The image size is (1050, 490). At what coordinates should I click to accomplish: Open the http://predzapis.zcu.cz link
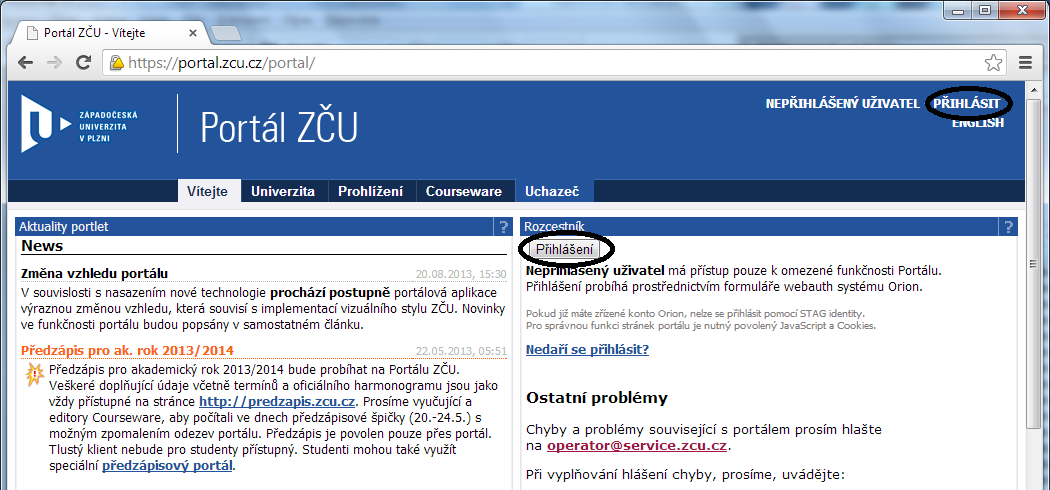(277, 402)
